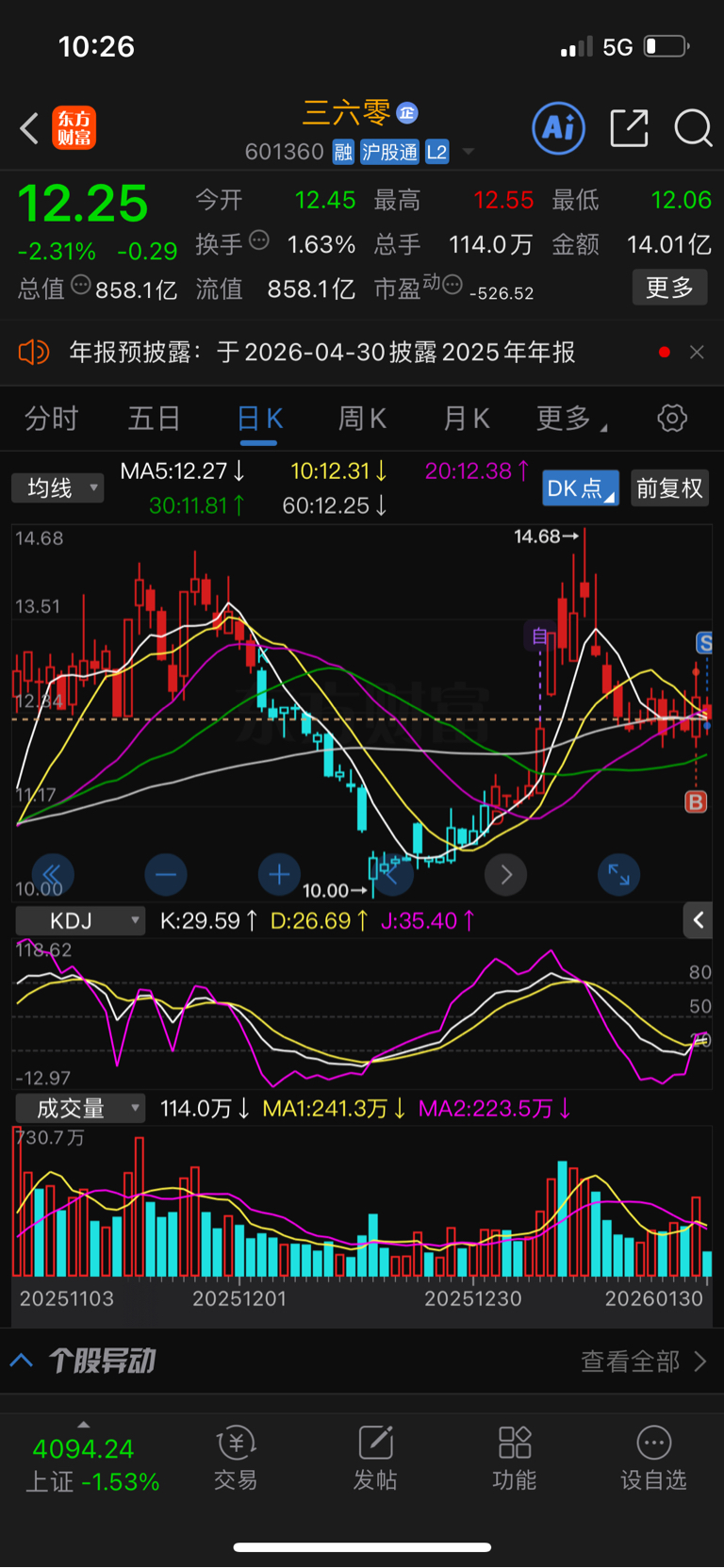724x1568 pixels.
Task: Tap the 三六零 stock name title
Action: [346, 113]
